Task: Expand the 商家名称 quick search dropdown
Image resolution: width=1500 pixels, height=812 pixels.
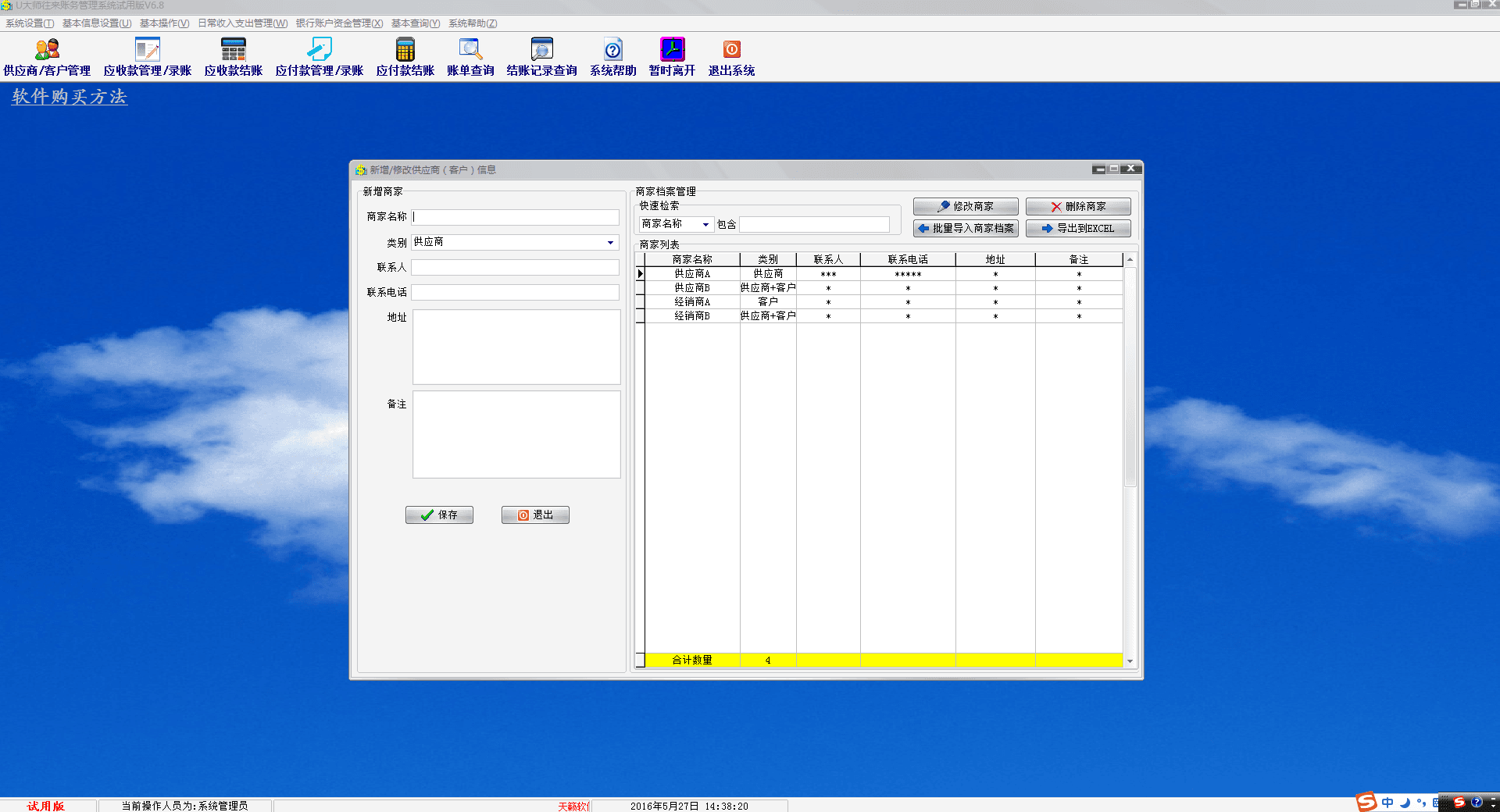Action: pyautogui.click(x=705, y=225)
